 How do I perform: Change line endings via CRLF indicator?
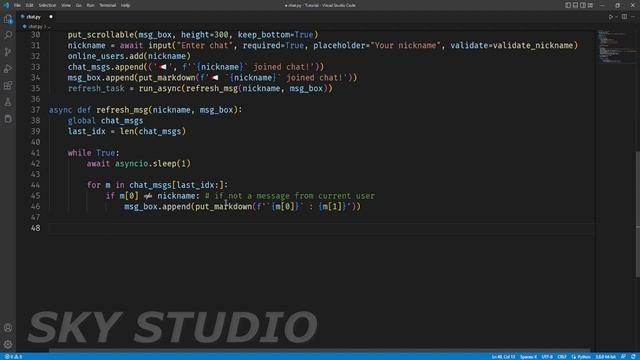point(562,357)
